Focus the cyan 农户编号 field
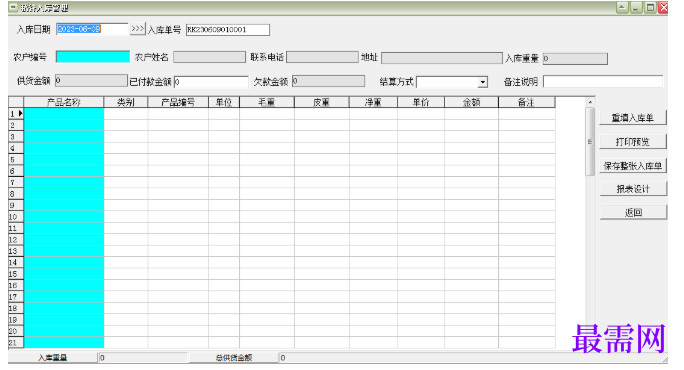This screenshot has width=684, height=370. [x=93, y=57]
